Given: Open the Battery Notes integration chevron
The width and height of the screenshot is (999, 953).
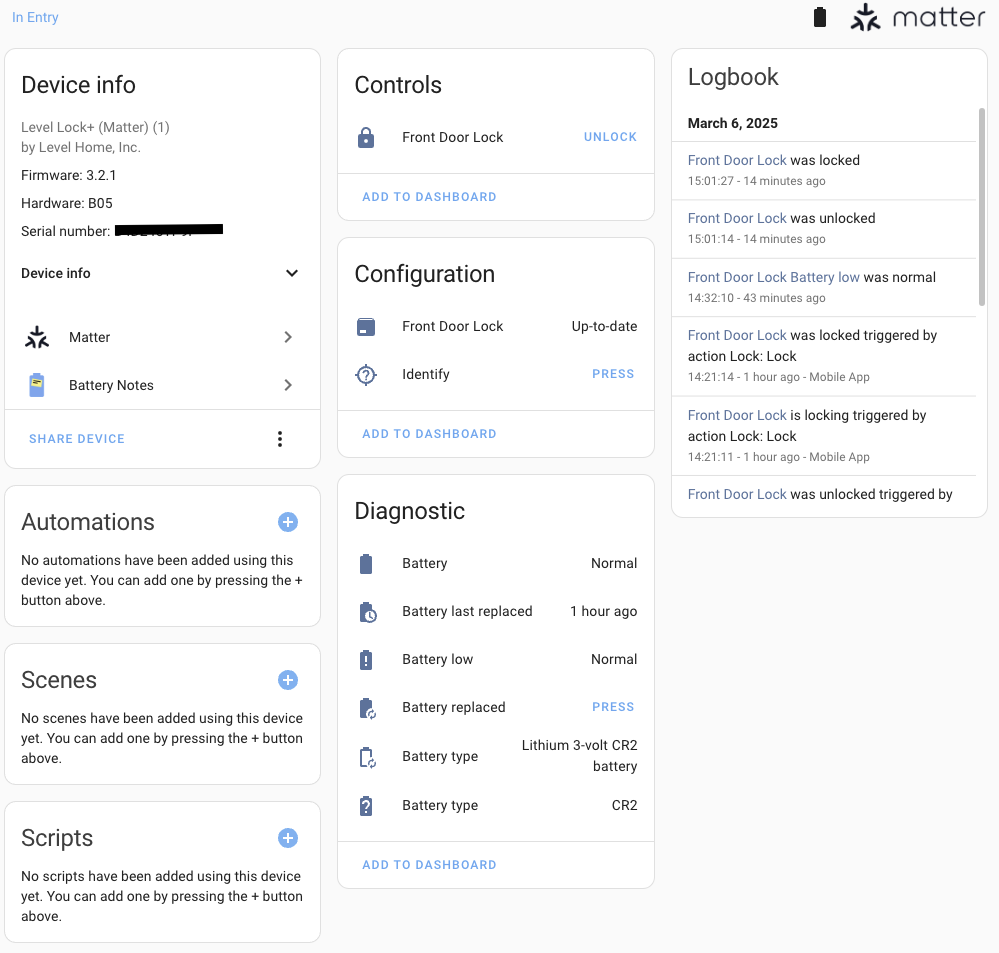Looking at the screenshot, I should pos(288,385).
